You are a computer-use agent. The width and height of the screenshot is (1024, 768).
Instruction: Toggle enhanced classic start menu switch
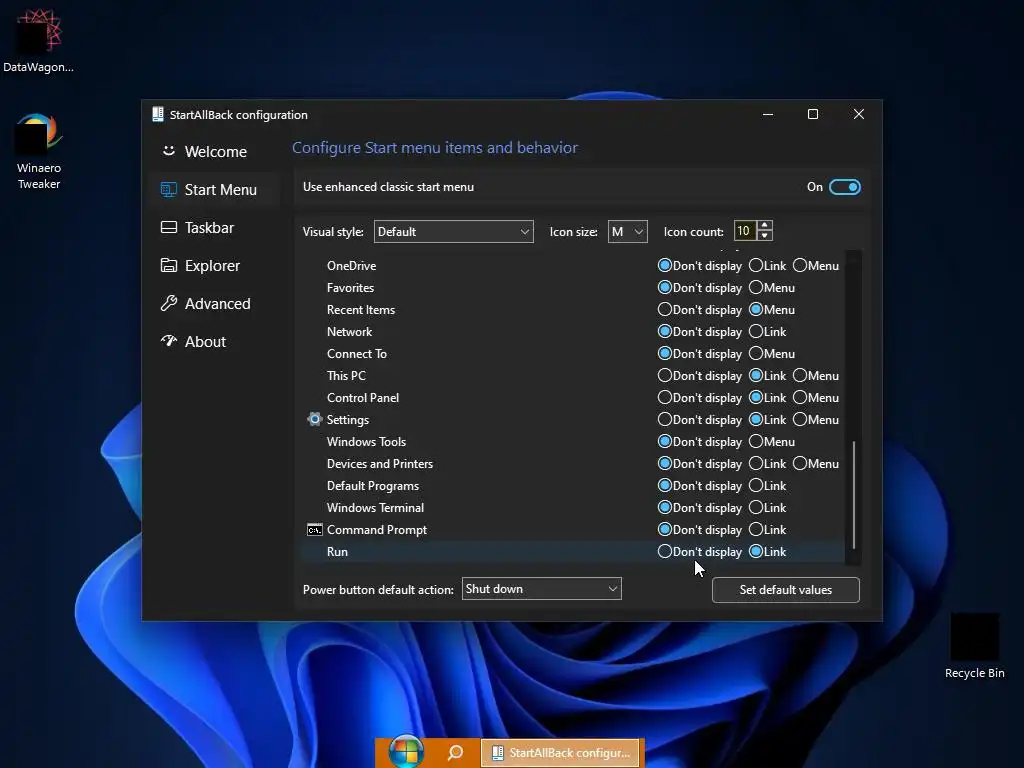(x=844, y=187)
